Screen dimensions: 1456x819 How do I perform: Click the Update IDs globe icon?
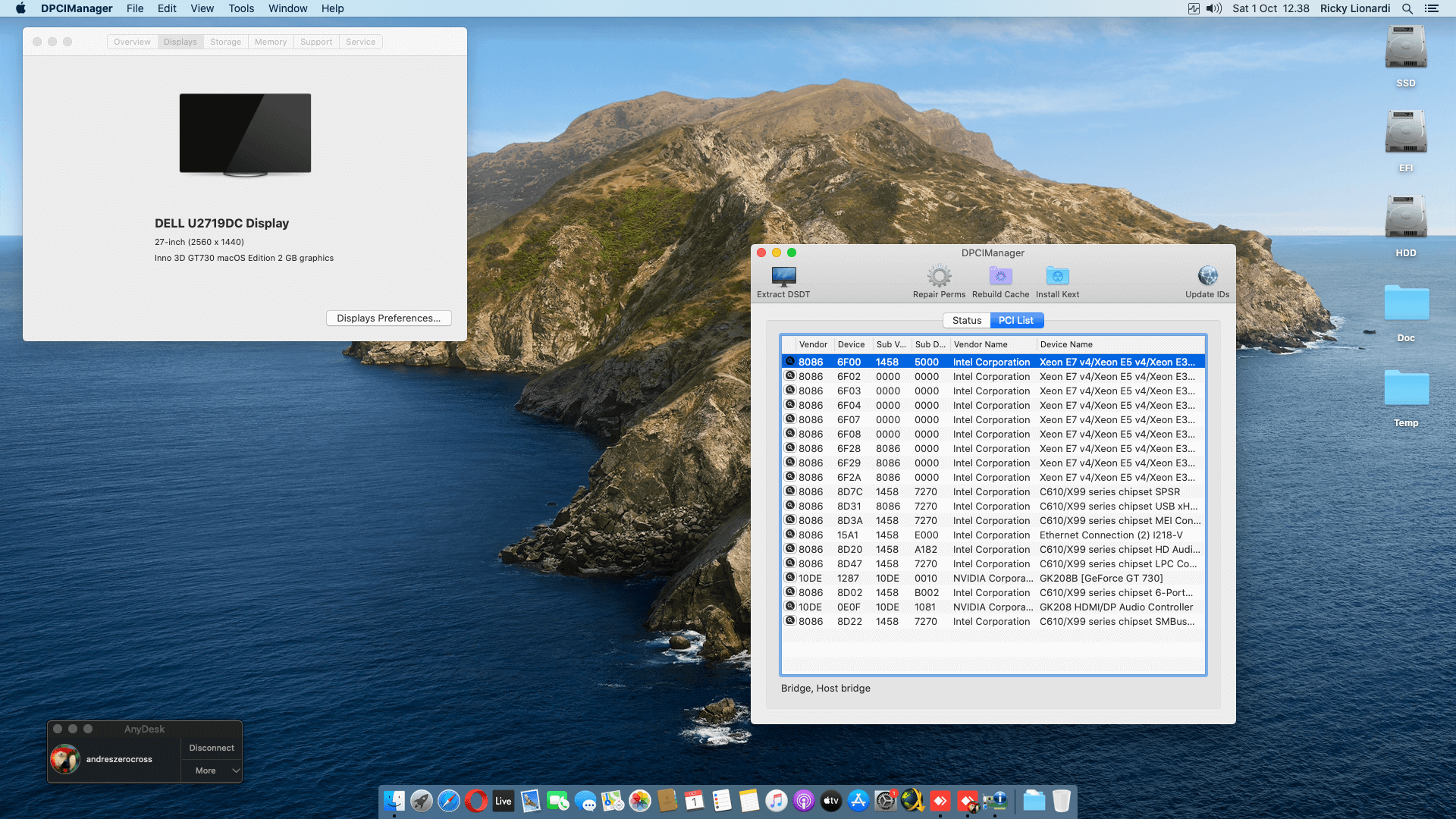coord(1207,278)
